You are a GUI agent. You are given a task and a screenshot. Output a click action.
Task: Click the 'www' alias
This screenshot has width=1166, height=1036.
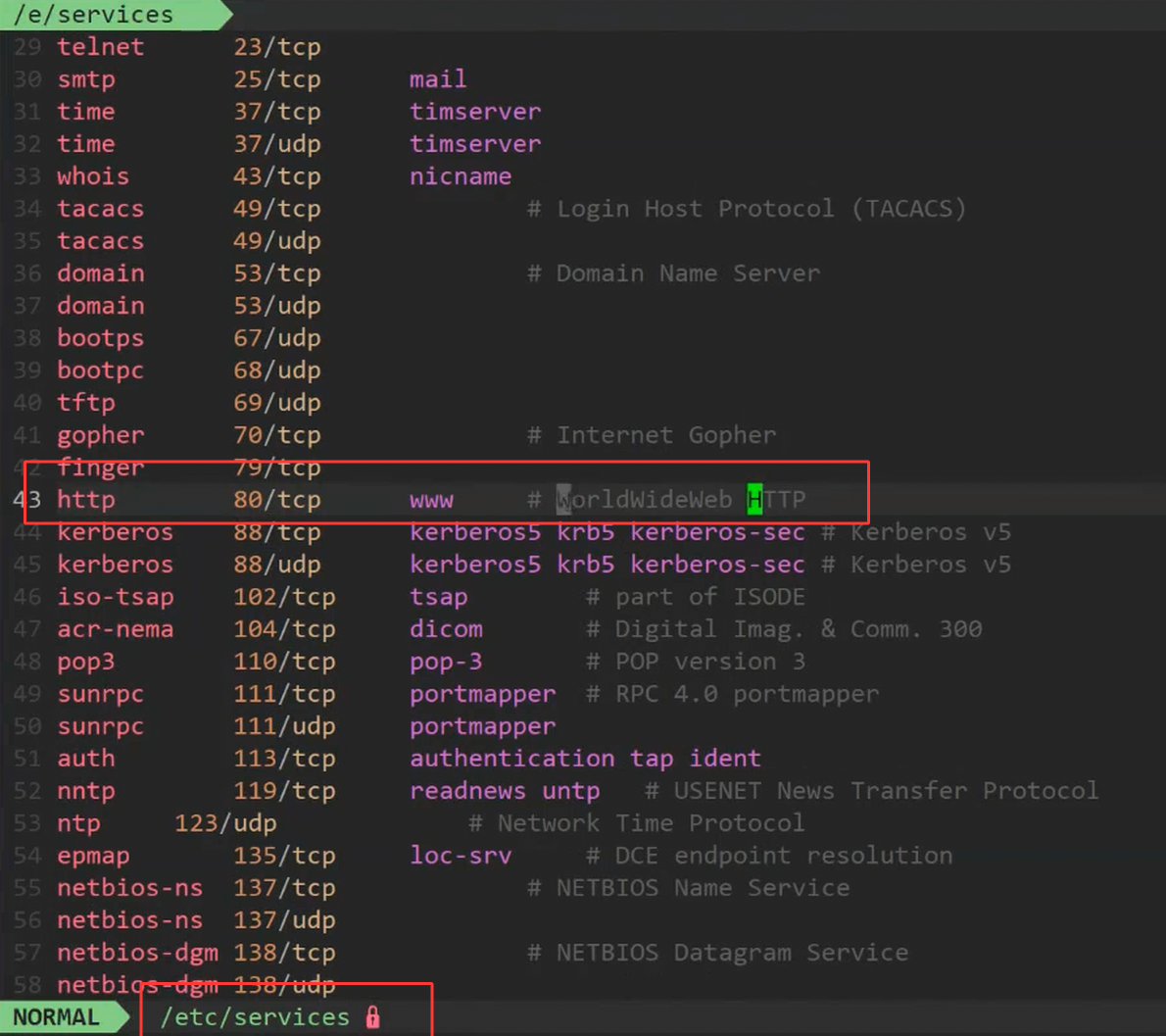click(x=431, y=500)
